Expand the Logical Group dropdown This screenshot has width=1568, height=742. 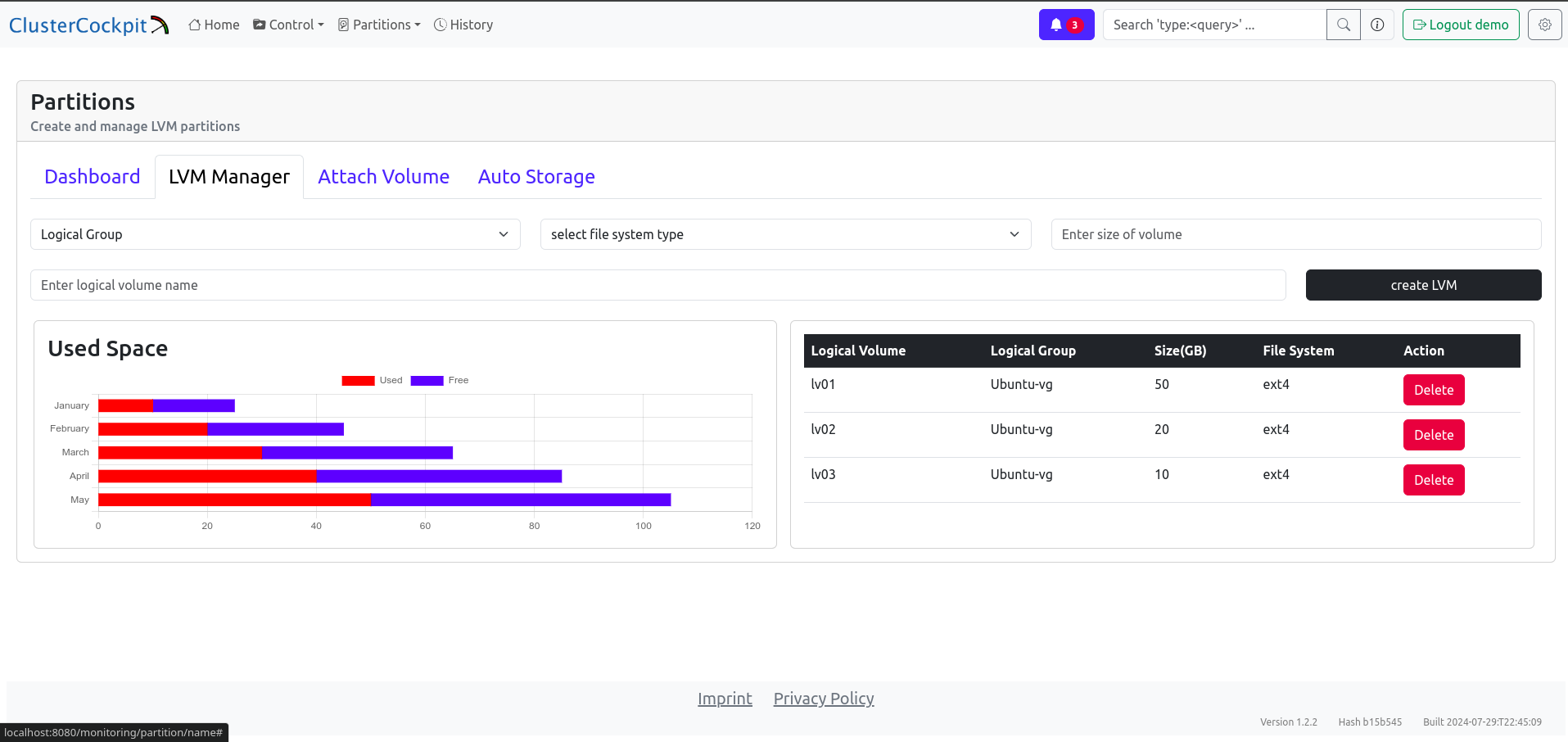pos(275,234)
